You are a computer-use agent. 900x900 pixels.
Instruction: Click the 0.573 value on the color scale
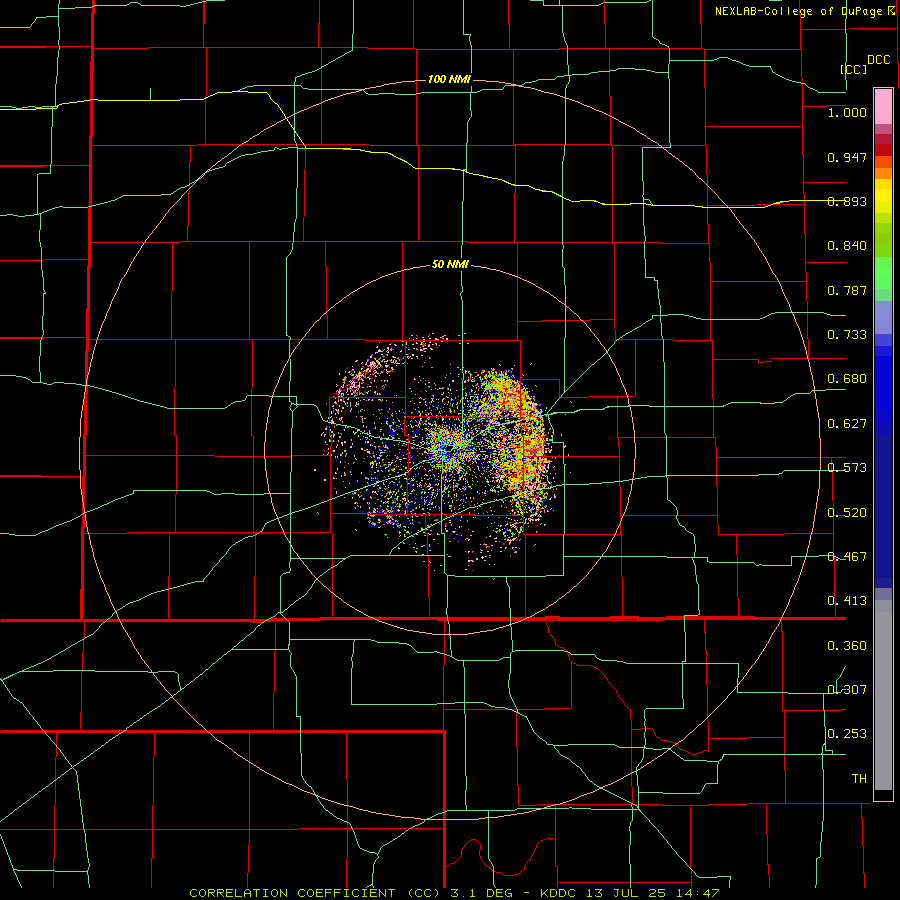click(x=847, y=468)
